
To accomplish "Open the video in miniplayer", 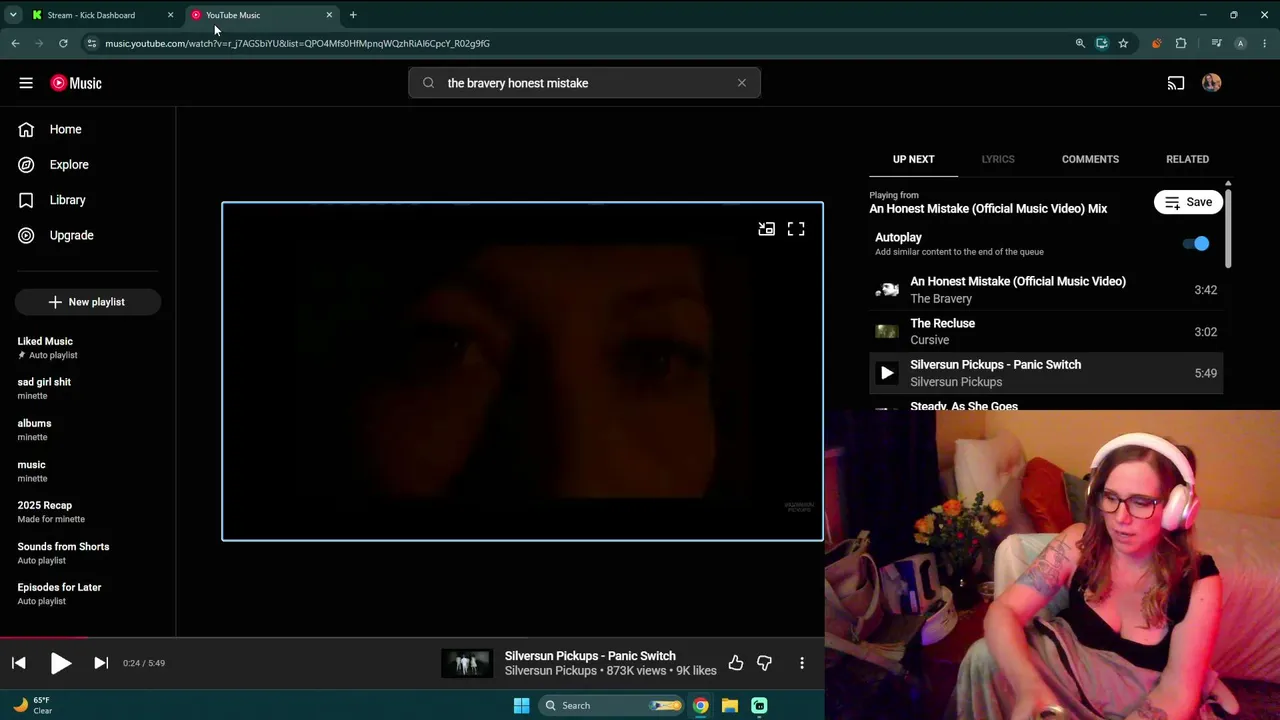I will point(766,229).
